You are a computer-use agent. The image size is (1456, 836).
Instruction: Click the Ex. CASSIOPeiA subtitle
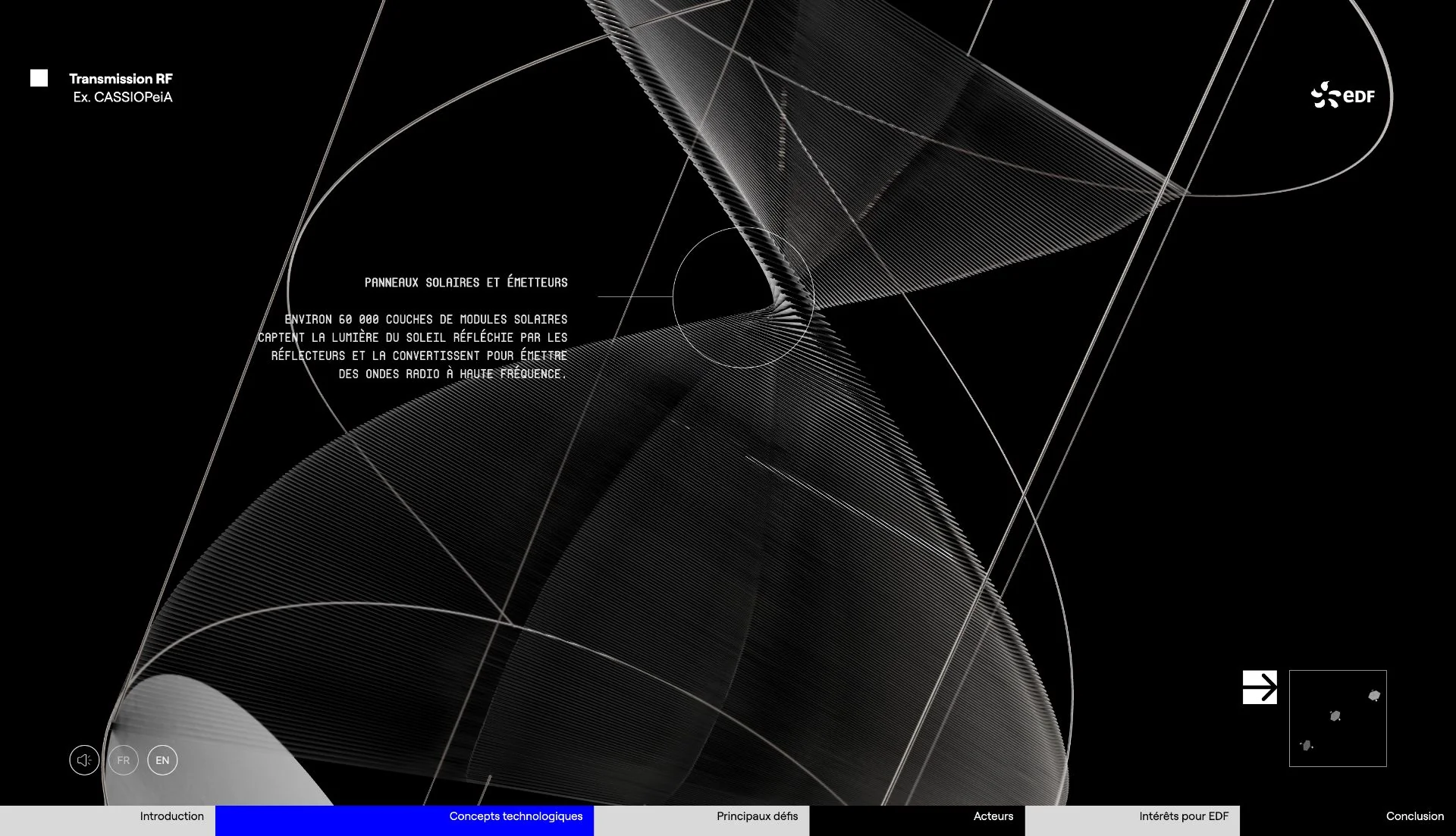[x=123, y=97]
